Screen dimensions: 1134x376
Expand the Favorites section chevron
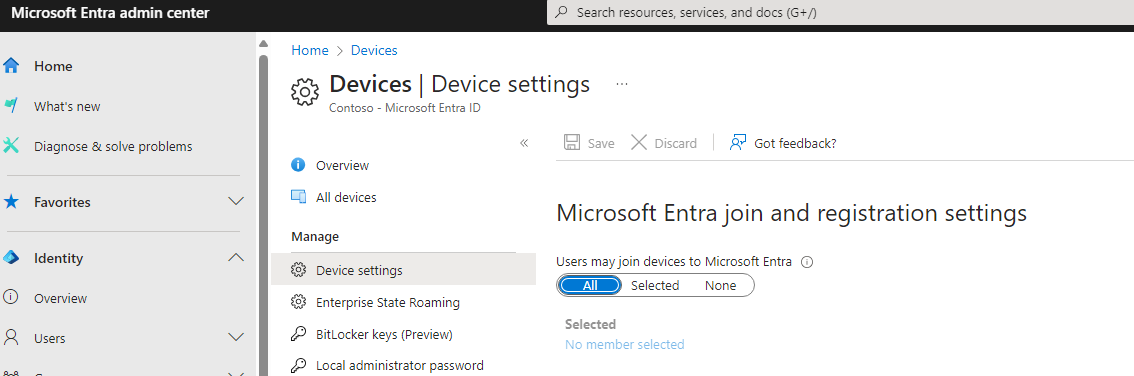[x=236, y=202]
